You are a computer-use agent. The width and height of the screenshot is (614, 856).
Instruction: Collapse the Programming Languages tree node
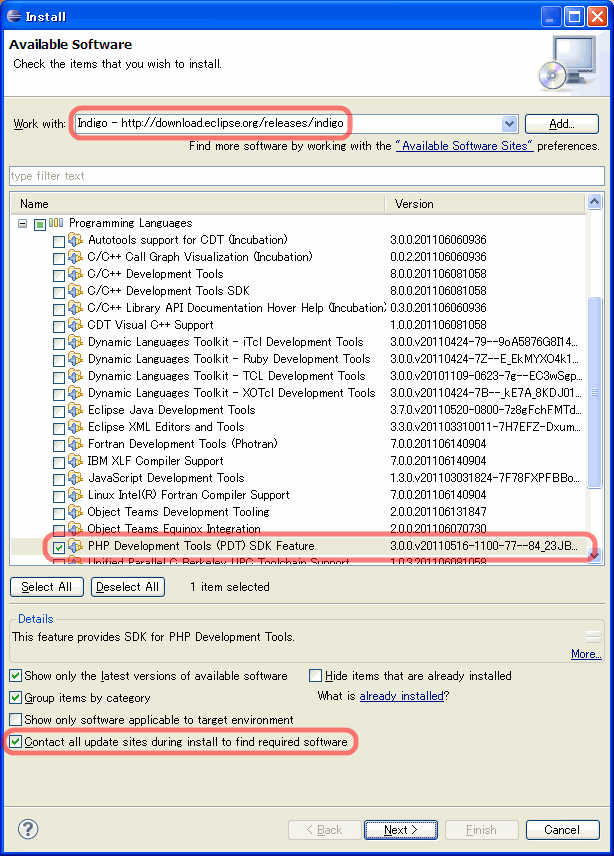pyautogui.click(x=22, y=223)
